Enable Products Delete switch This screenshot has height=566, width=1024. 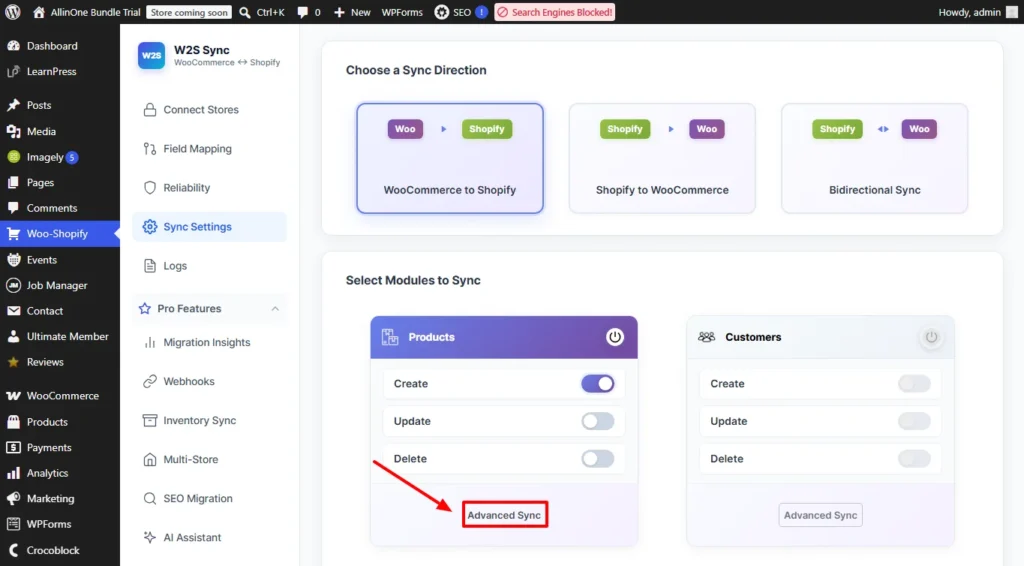tap(598, 458)
